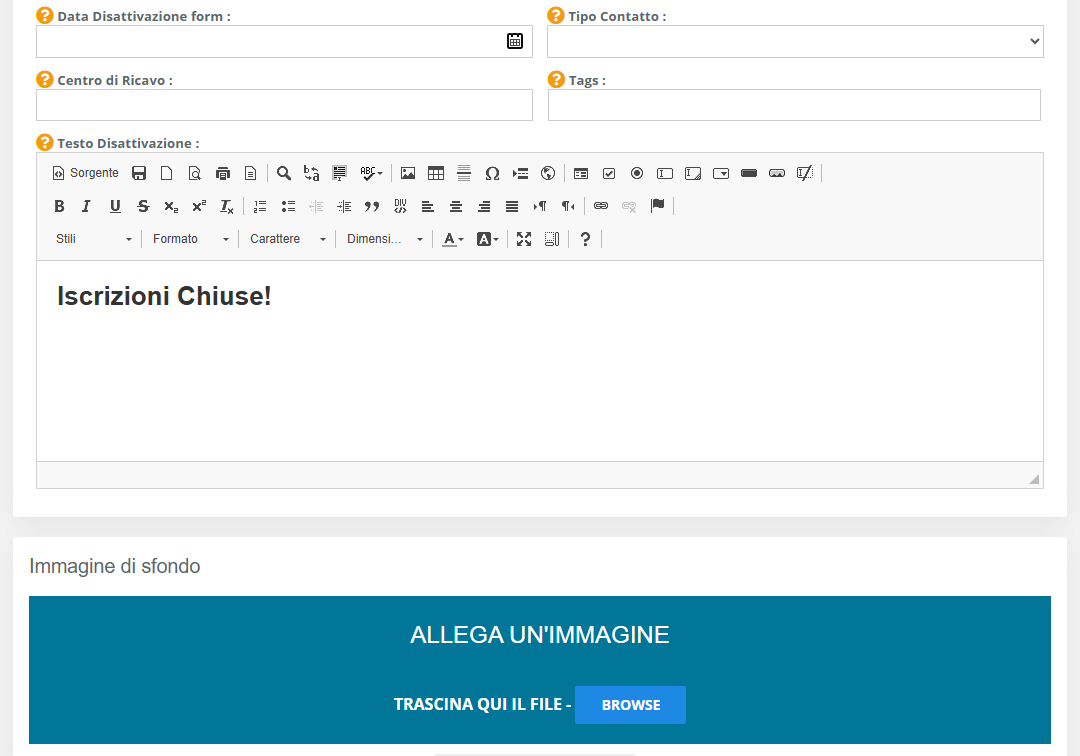Screen dimensions: 1080x756
Task: Insert a checkbox form field from the toolbar
Action: tap(608, 172)
